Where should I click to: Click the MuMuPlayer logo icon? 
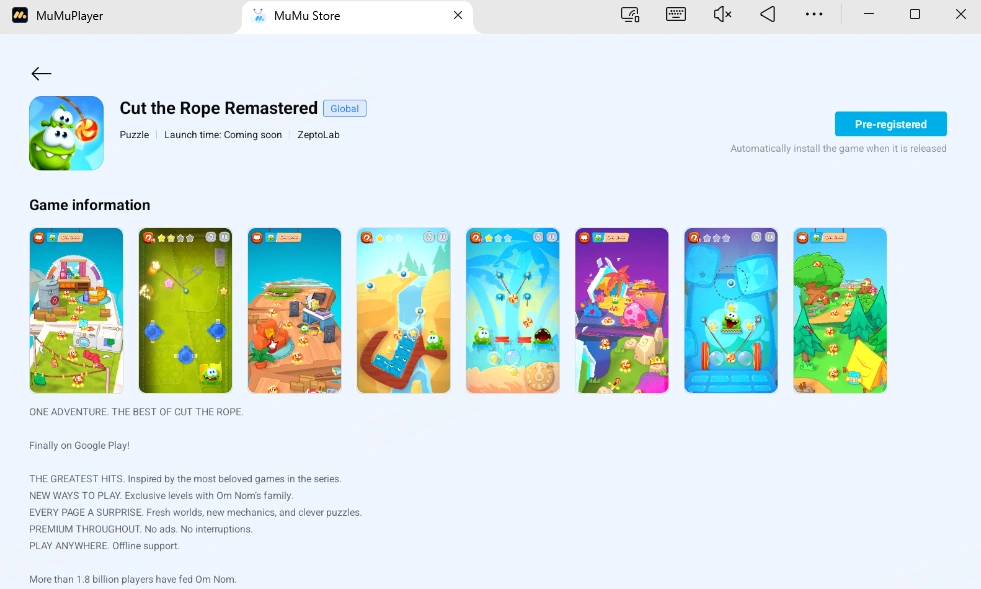click(x=20, y=15)
